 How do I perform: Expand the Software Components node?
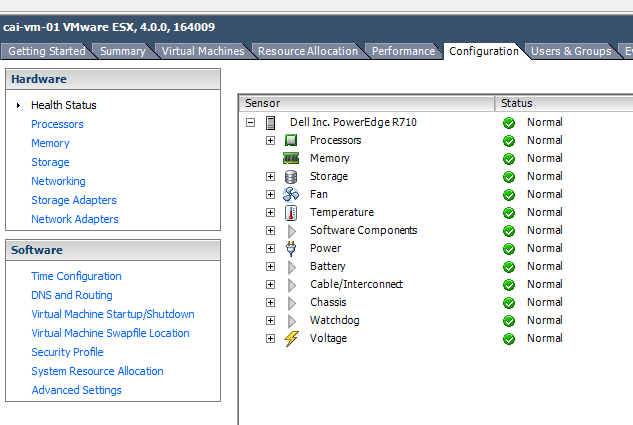pyautogui.click(x=270, y=230)
